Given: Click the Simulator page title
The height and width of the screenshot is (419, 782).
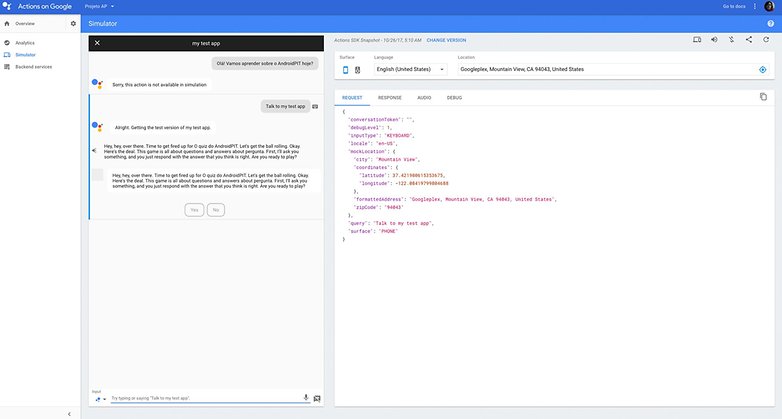Looking at the screenshot, I should tap(103, 23).
